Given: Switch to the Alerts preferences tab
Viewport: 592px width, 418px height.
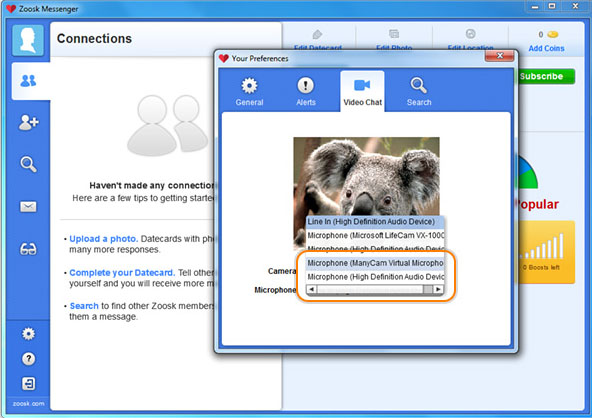Looking at the screenshot, I should point(305,92).
